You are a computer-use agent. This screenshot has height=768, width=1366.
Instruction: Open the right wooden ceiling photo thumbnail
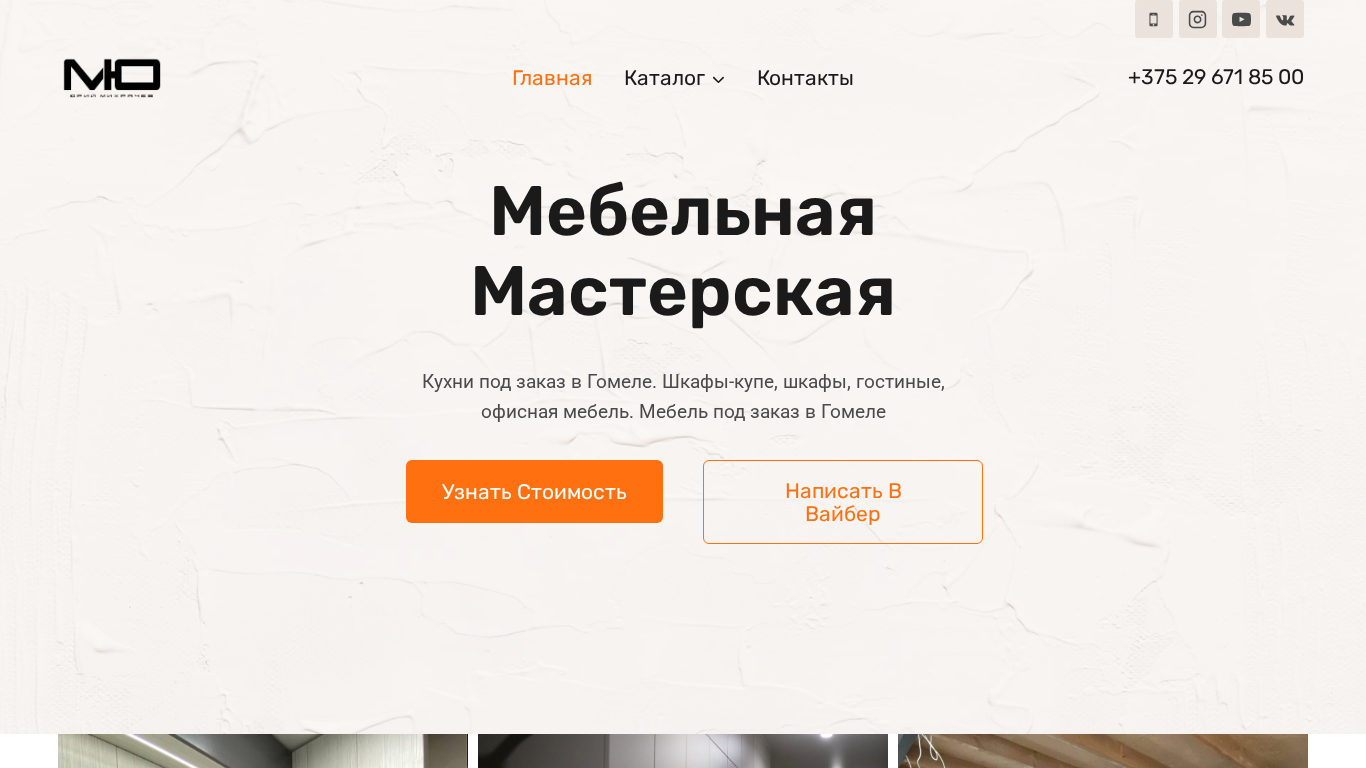click(1103, 751)
